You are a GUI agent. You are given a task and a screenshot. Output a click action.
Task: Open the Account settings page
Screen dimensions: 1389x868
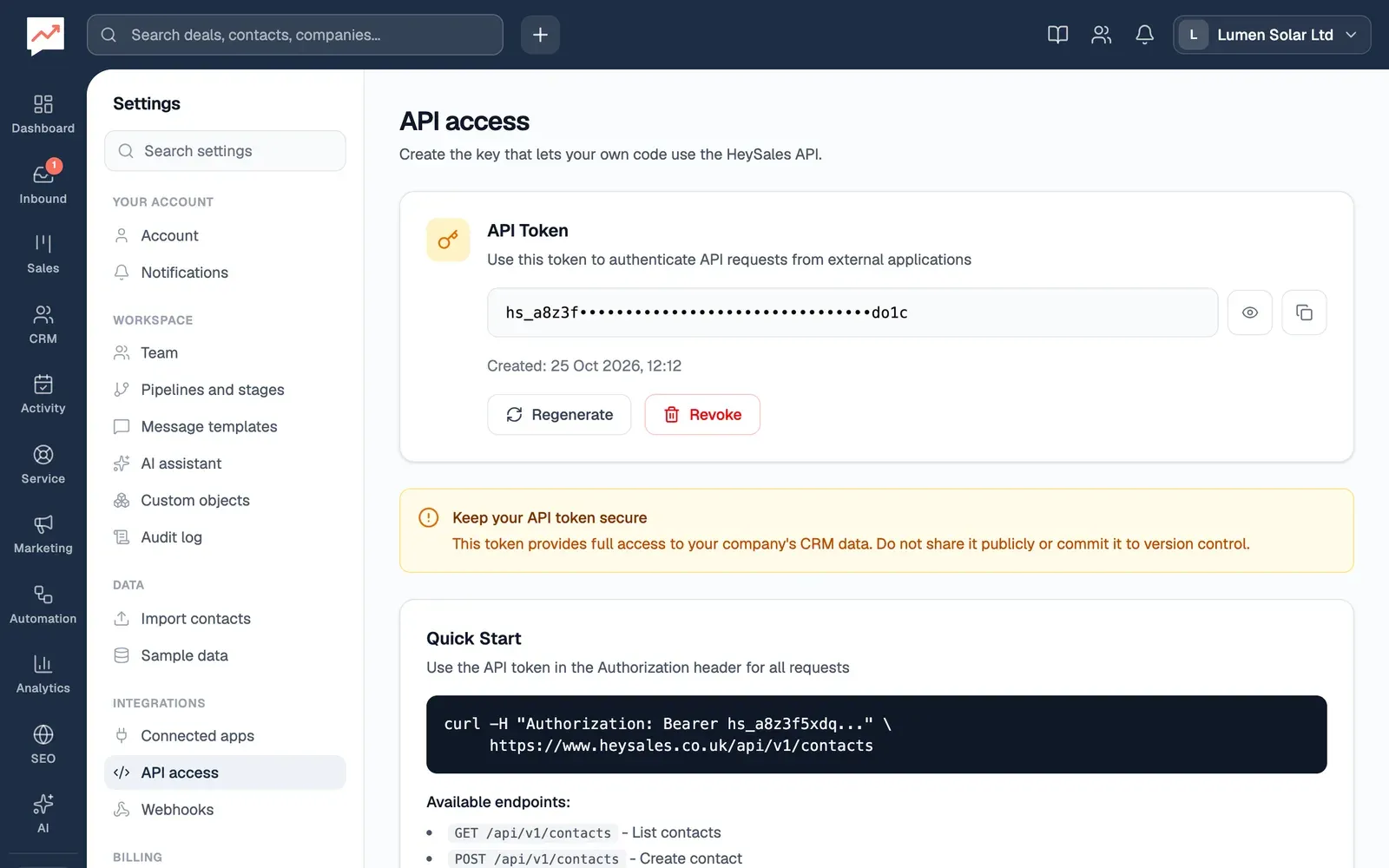[x=225, y=236]
